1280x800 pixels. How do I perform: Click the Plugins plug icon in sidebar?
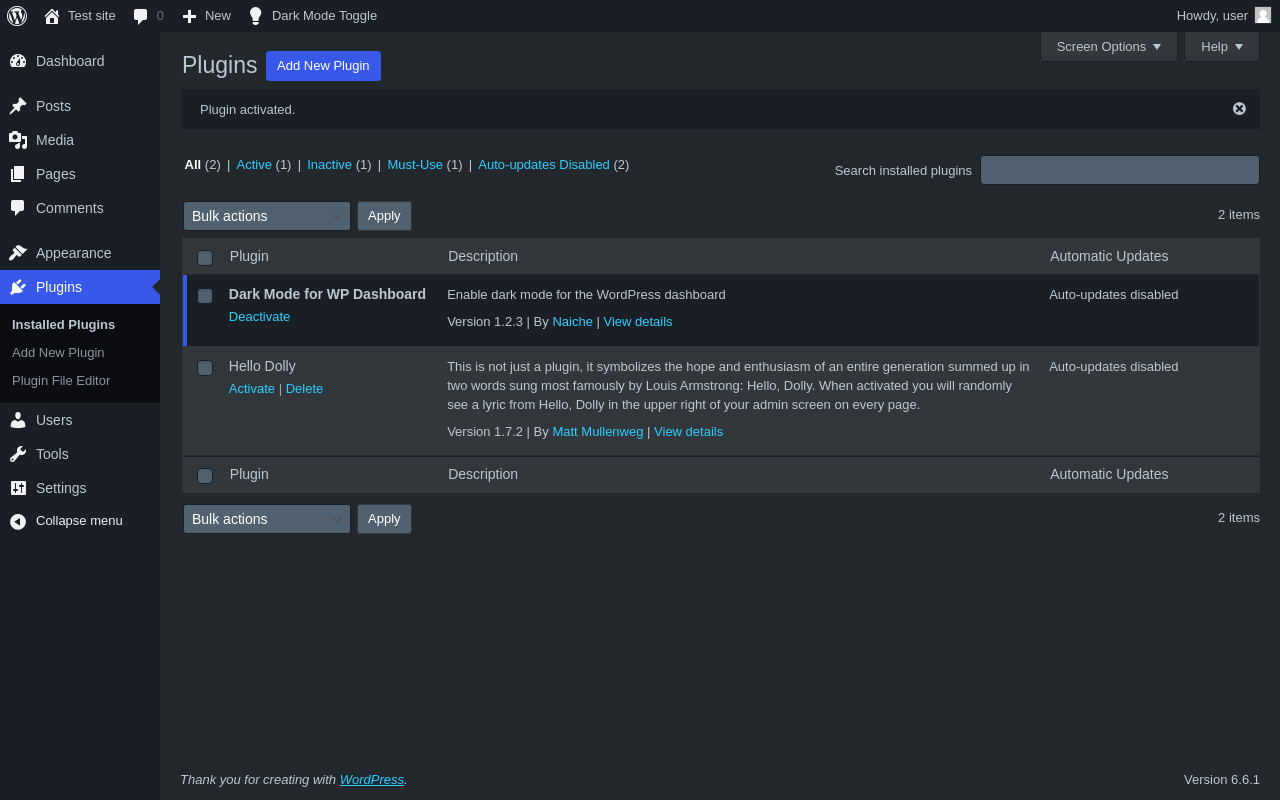click(x=18, y=287)
